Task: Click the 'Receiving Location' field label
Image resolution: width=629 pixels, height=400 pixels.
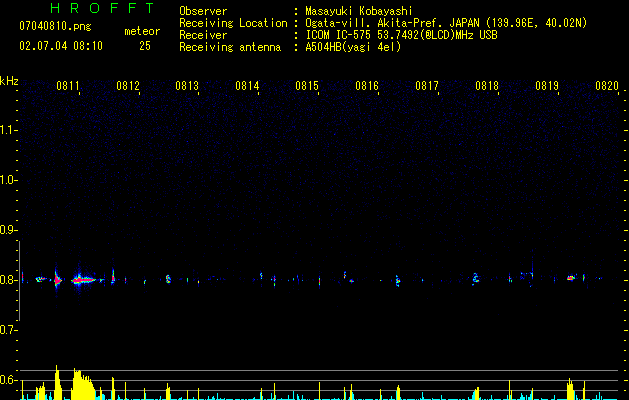Action: 233,23
